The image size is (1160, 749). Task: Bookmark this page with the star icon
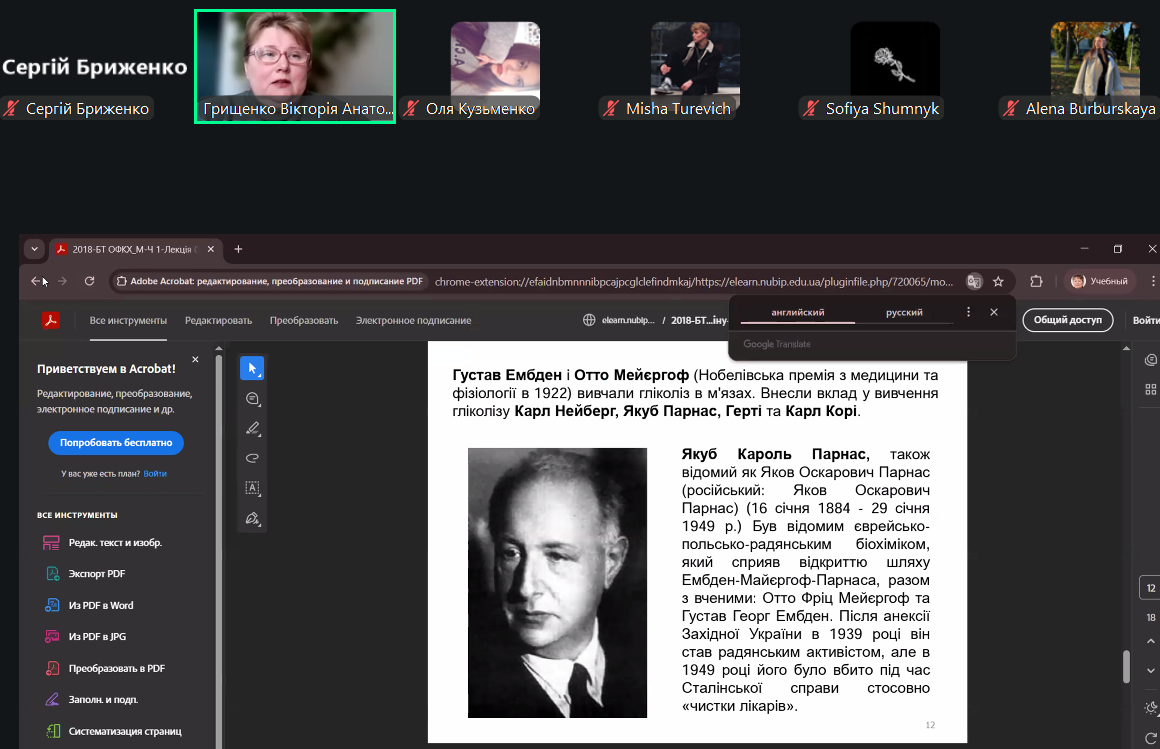point(998,281)
